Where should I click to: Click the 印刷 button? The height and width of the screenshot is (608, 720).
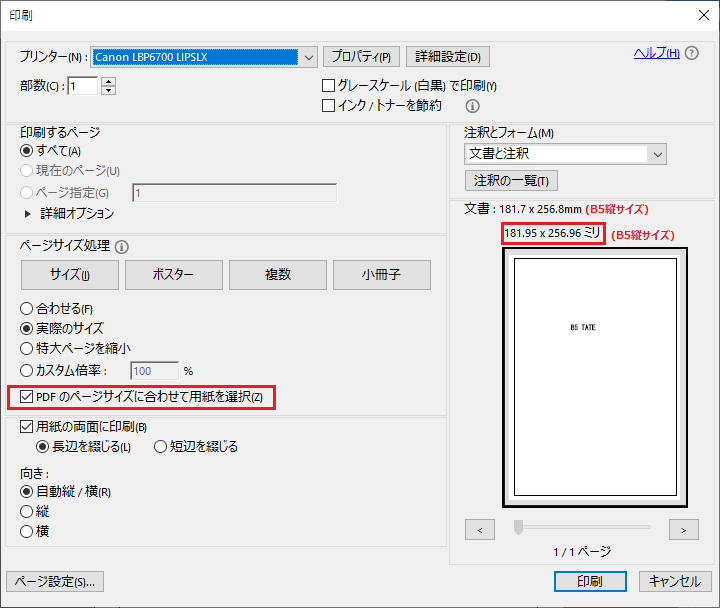click(589, 581)
